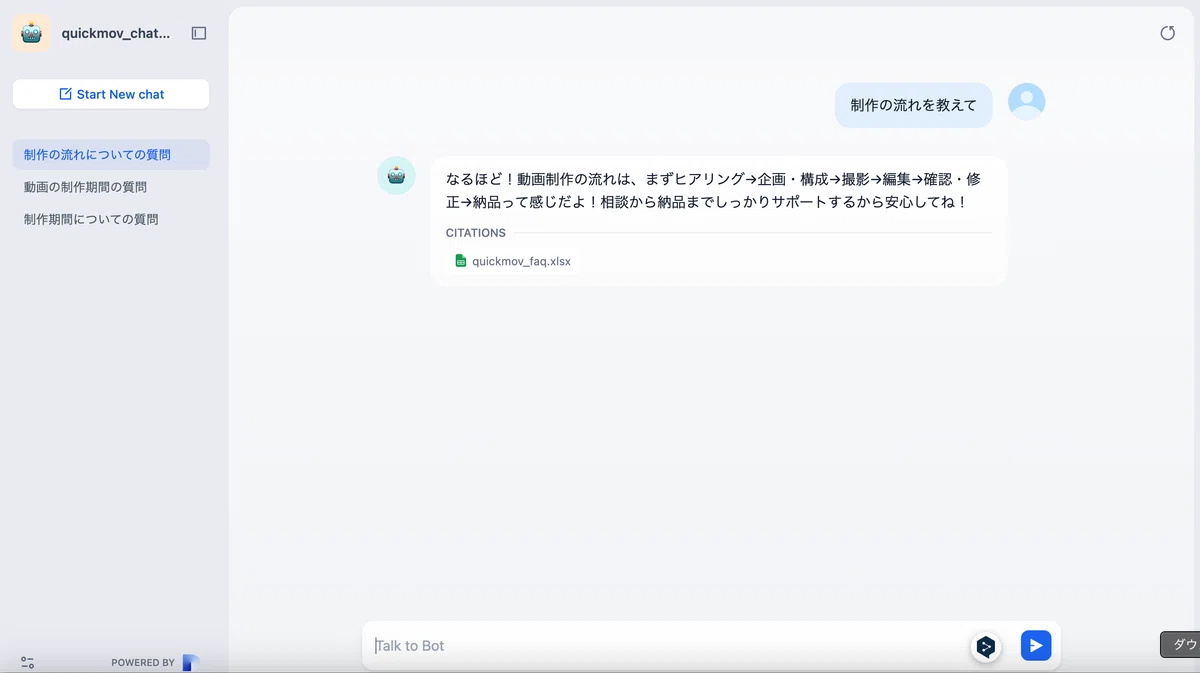The height and width of the screenshot is (673, 1200).
Task: Click the user avatar icon
Action: [1026, 102]
